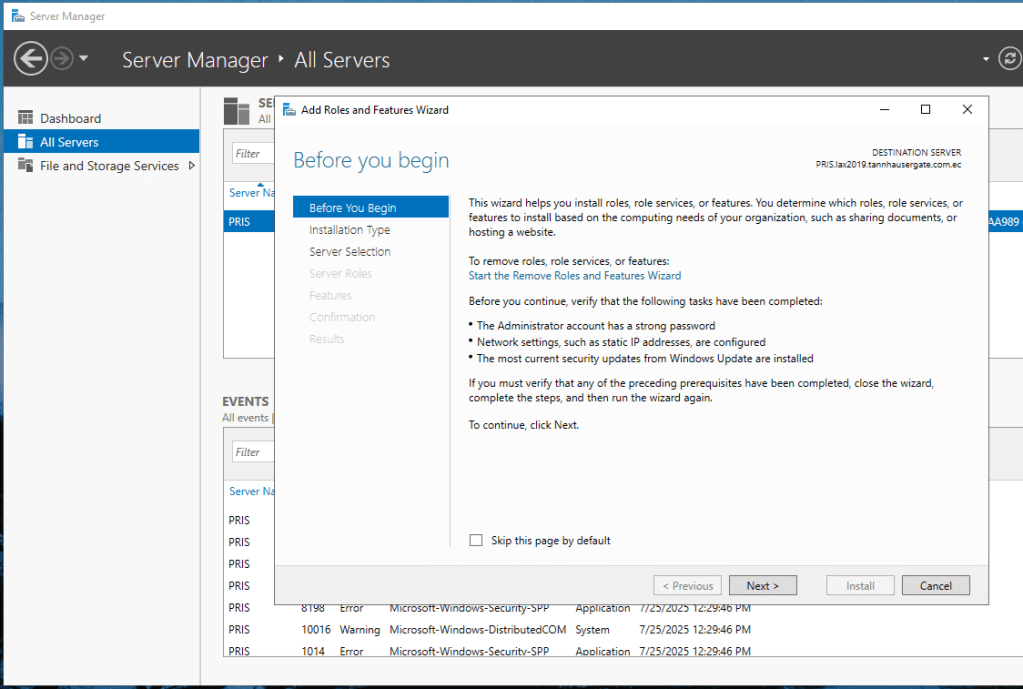Open the dropdown arrow beside refresh icon
The height and width of the screenshot is (689, 1023).
click(x=986, y=59)
